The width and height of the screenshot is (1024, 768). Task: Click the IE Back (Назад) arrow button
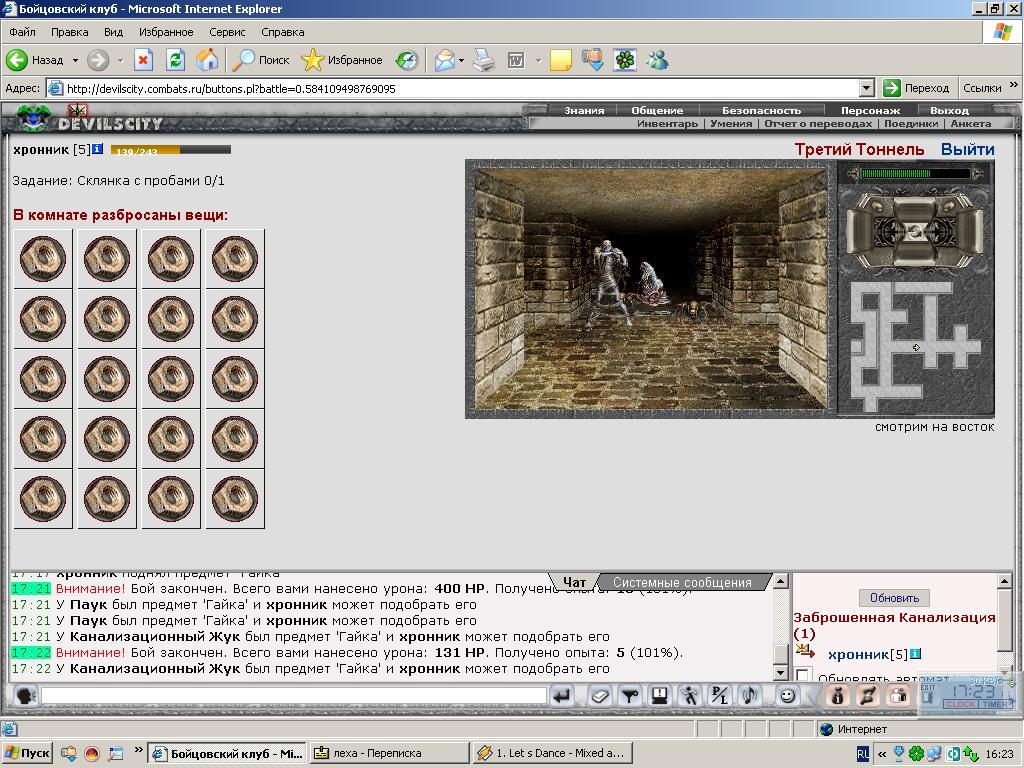(17, 60)
